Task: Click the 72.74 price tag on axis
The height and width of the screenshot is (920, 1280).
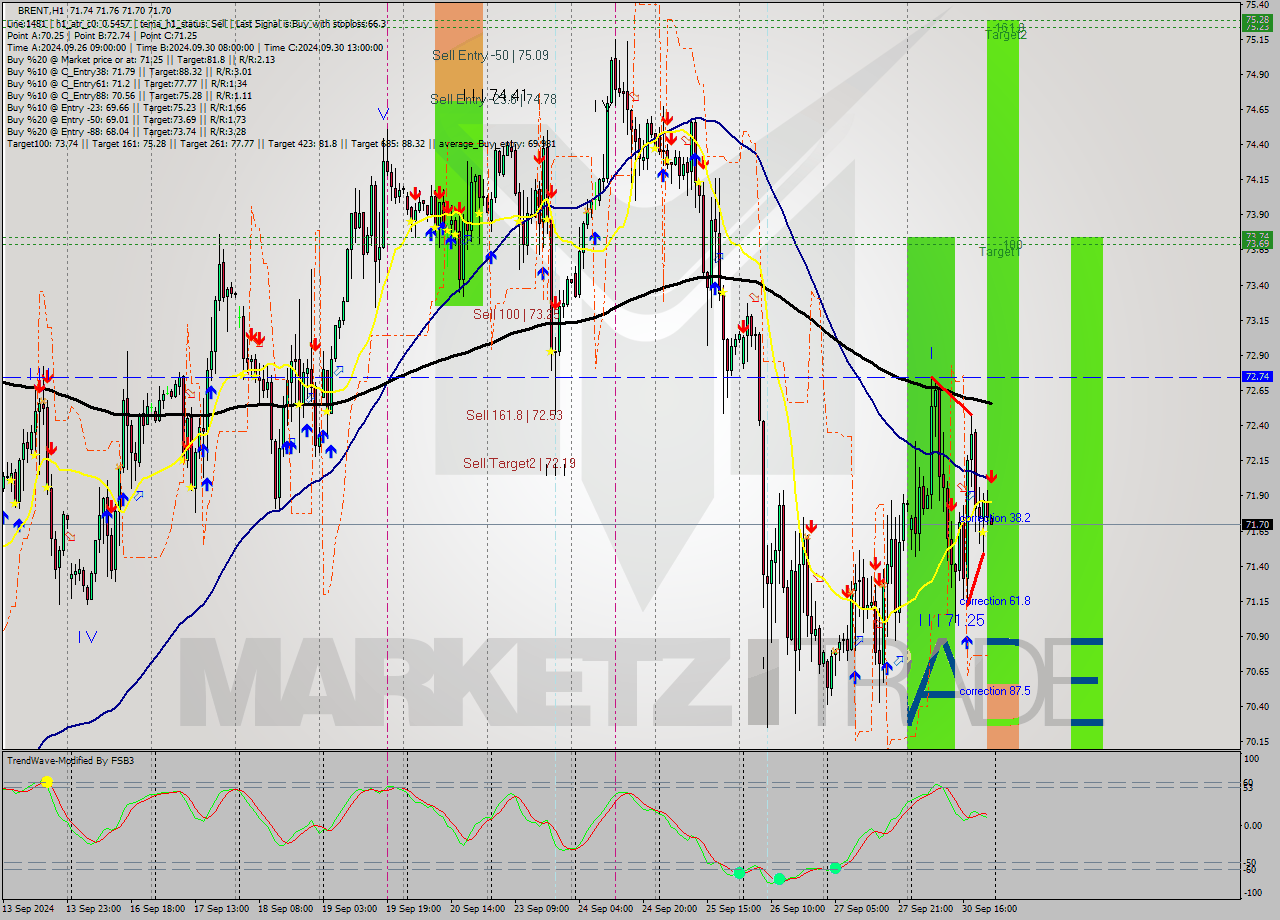Action: click(x=1257, y=376)
